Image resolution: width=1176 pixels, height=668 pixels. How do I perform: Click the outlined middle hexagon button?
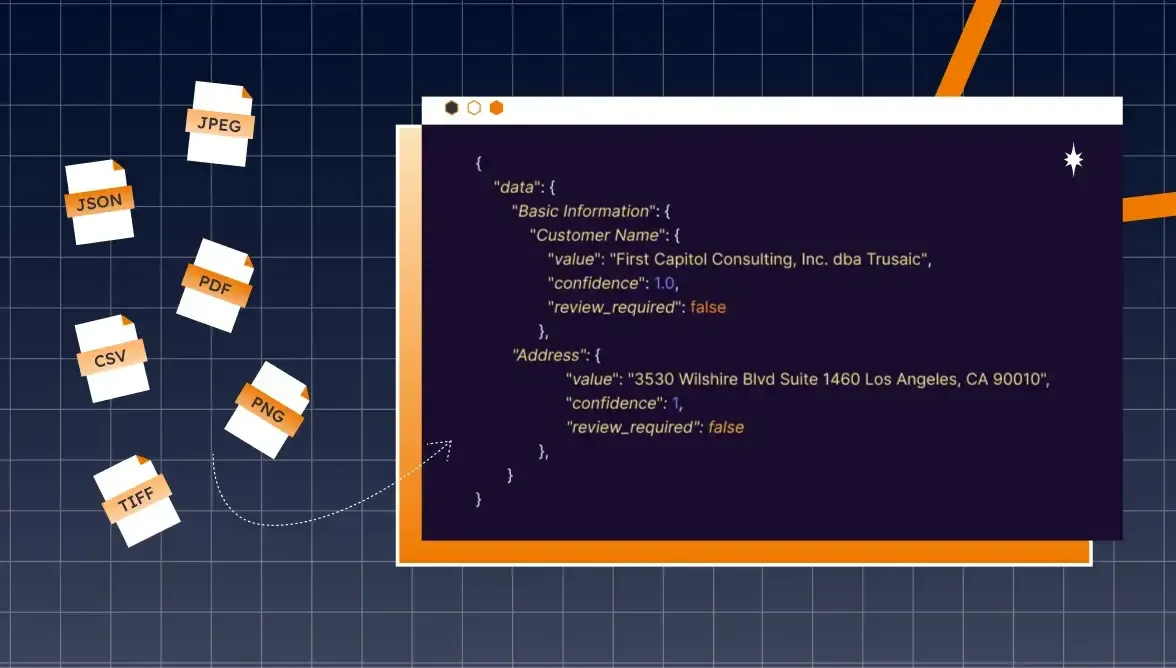474,108
